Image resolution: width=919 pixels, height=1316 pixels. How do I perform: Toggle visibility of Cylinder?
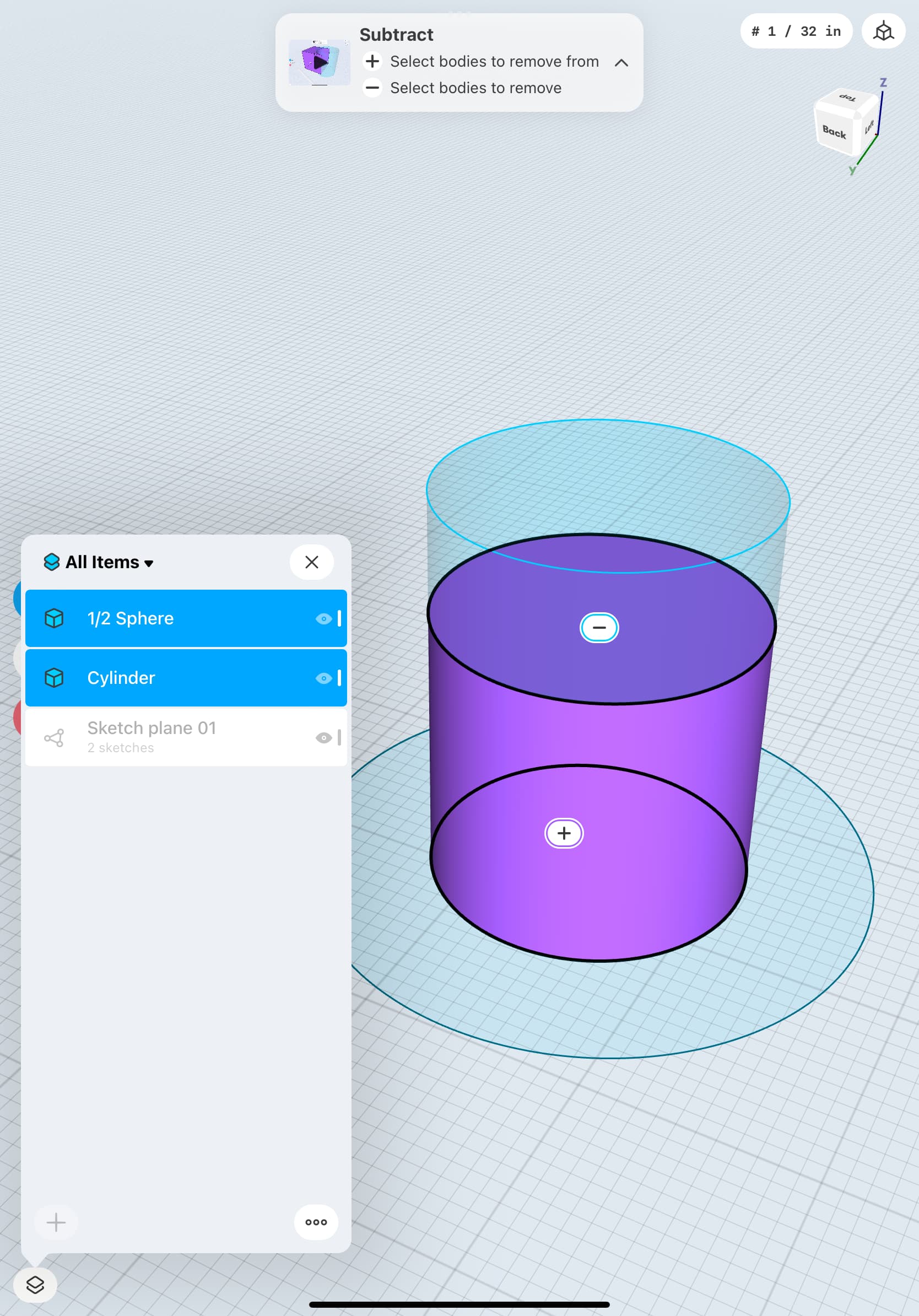pyautogui.click(x=324, y=678)
